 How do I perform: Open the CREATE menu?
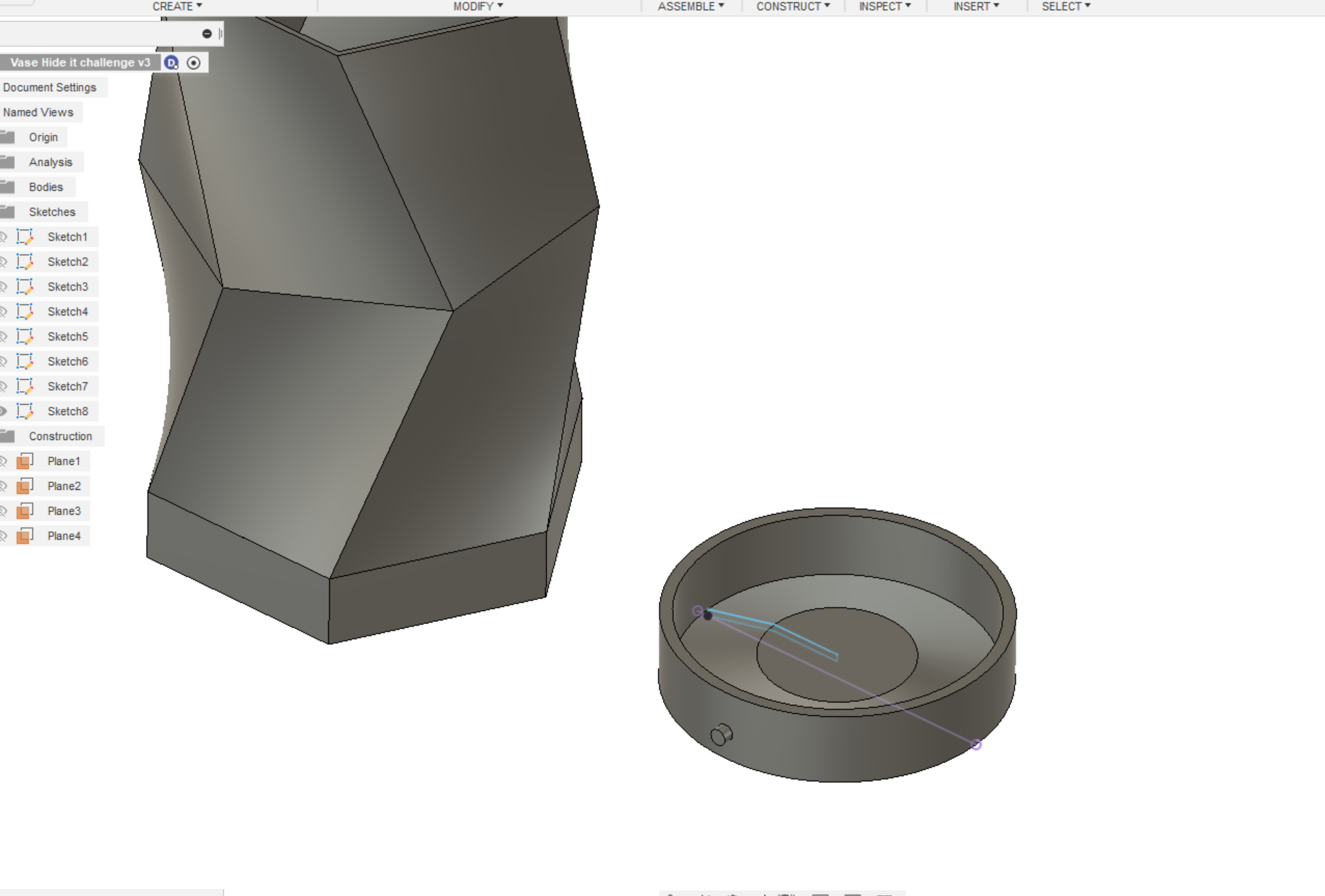[176, 6]
